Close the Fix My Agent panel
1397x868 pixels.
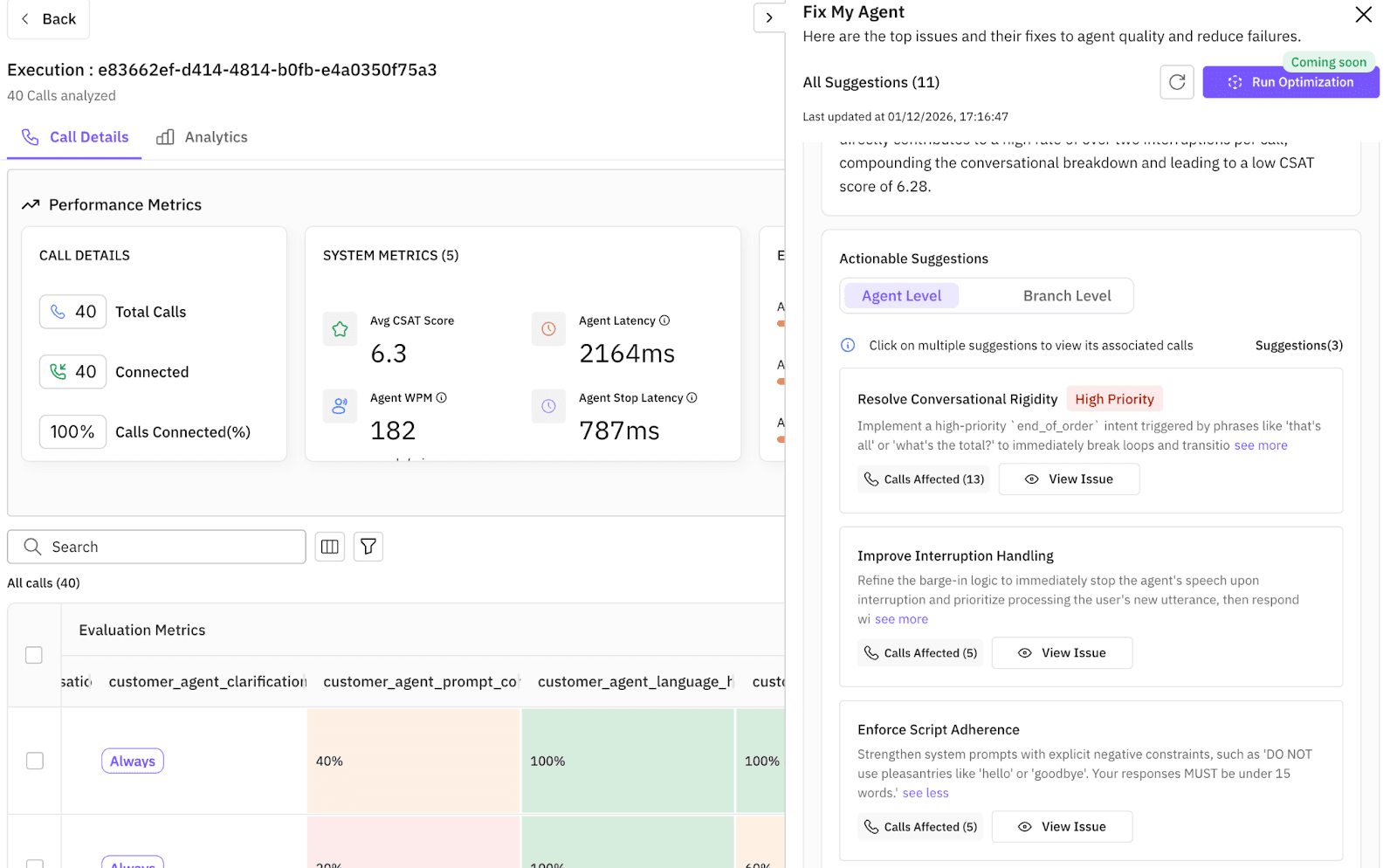point(1363,14)
